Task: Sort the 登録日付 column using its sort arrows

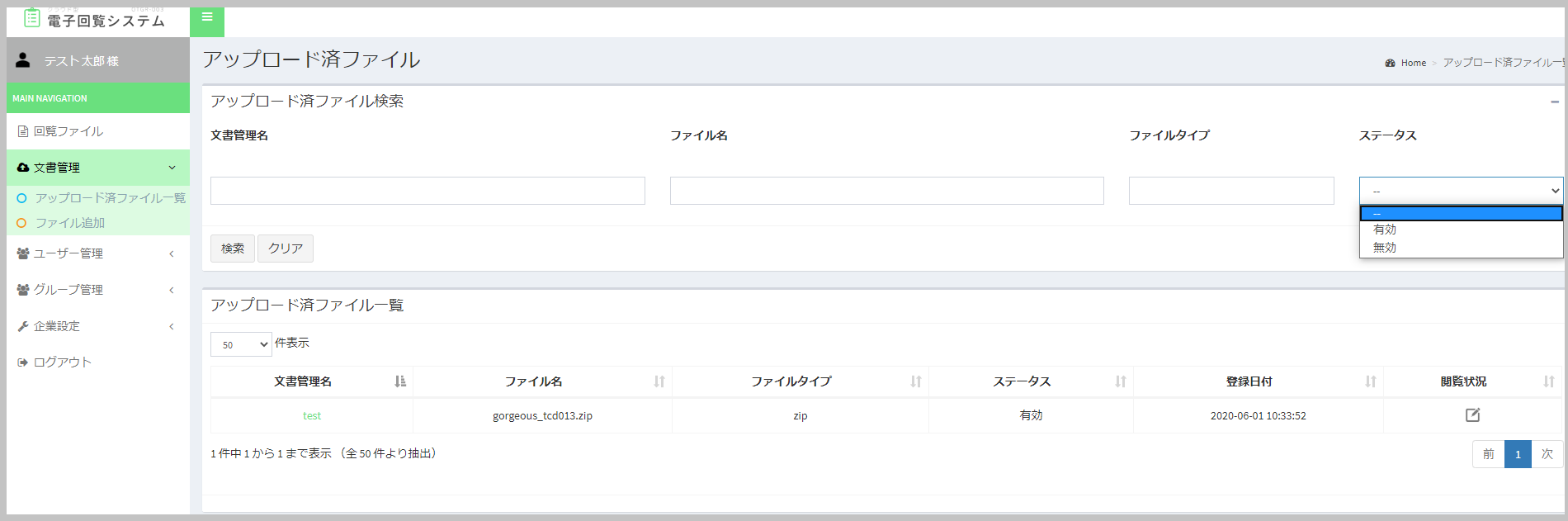Action: click(1371, 381)
